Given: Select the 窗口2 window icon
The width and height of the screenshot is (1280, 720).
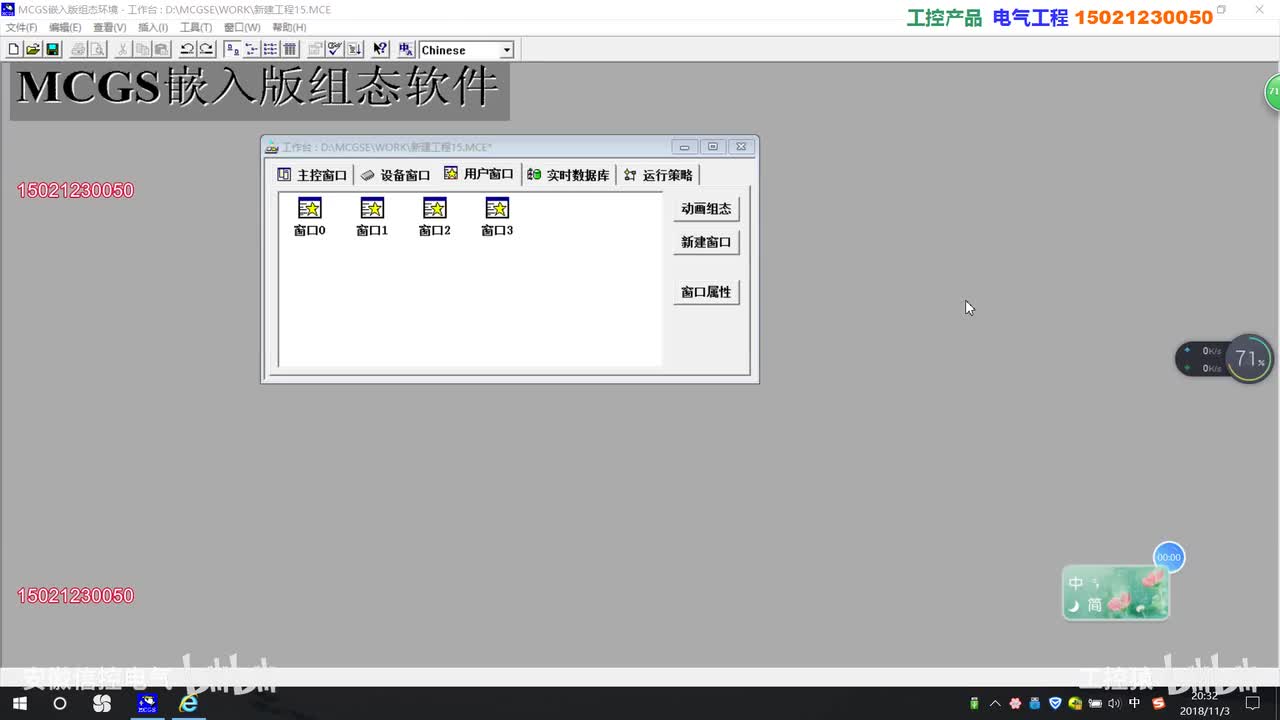Looking at the screenshot, I should pos(434,216).
